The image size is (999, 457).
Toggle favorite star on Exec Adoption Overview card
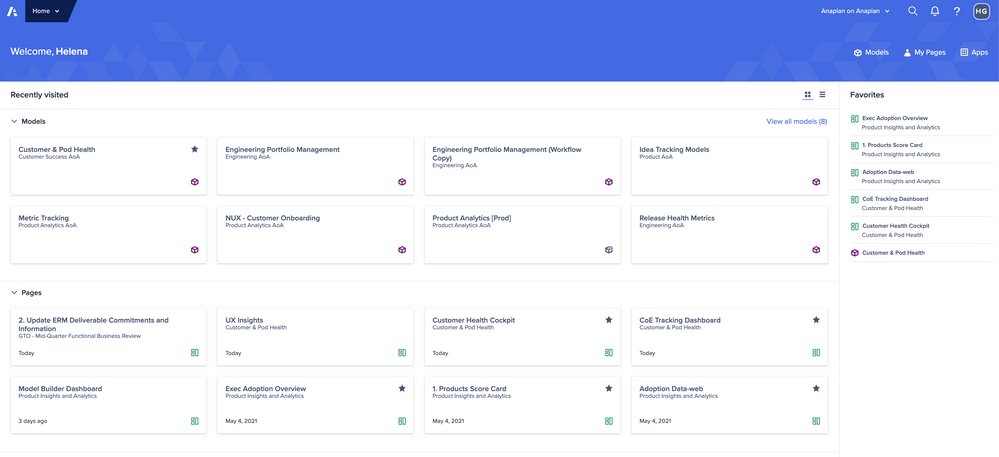click(402, 388)
